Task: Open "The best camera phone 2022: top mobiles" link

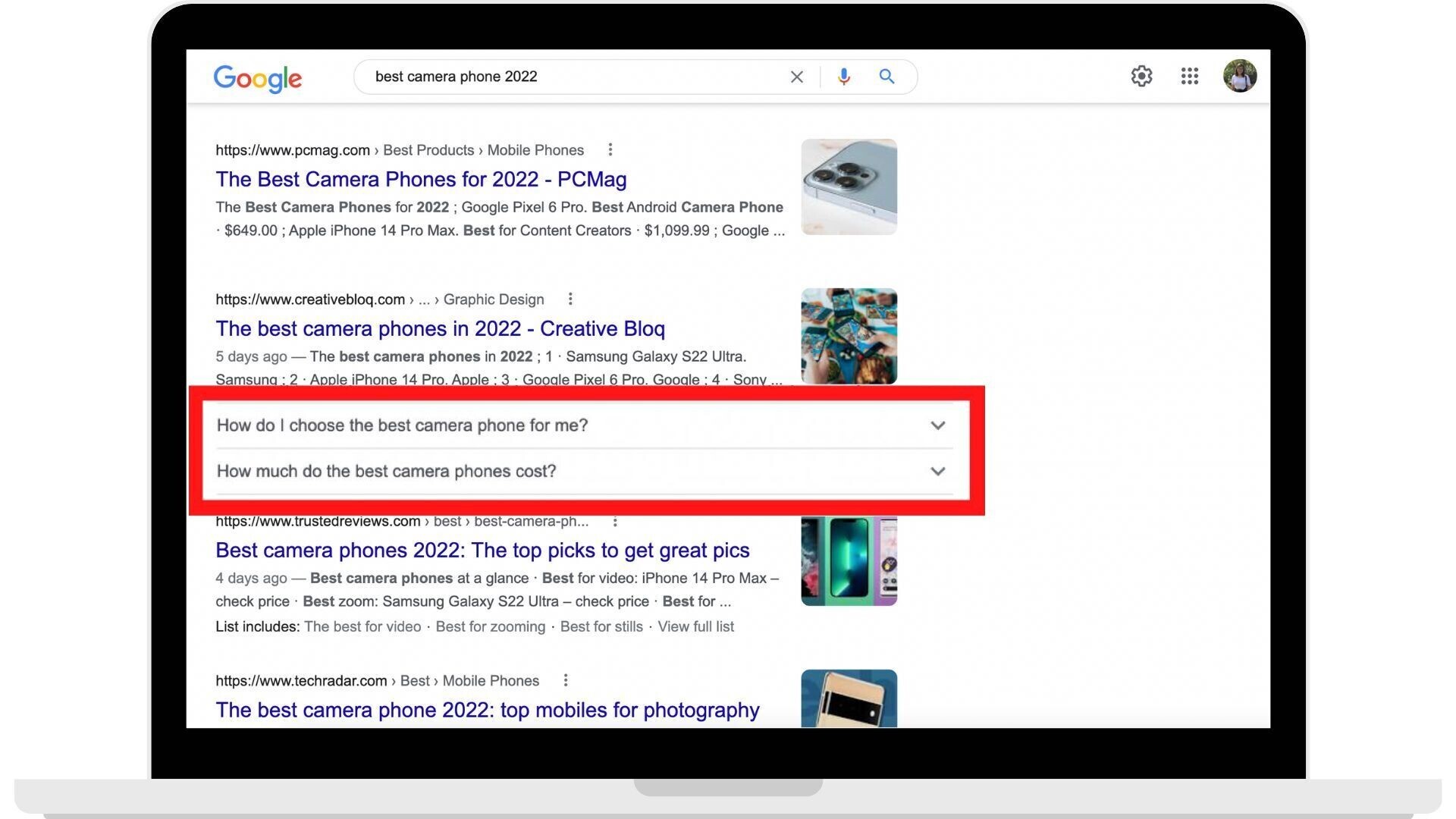Action: (487, 711)
